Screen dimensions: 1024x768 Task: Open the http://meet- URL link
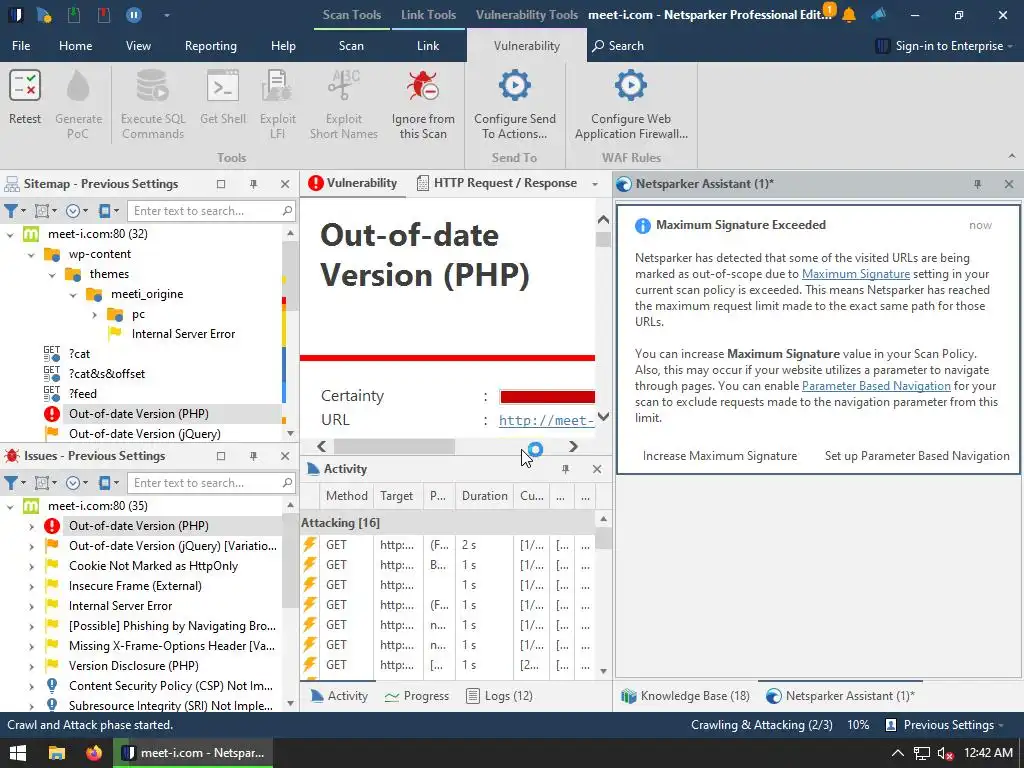click(546, 421)
